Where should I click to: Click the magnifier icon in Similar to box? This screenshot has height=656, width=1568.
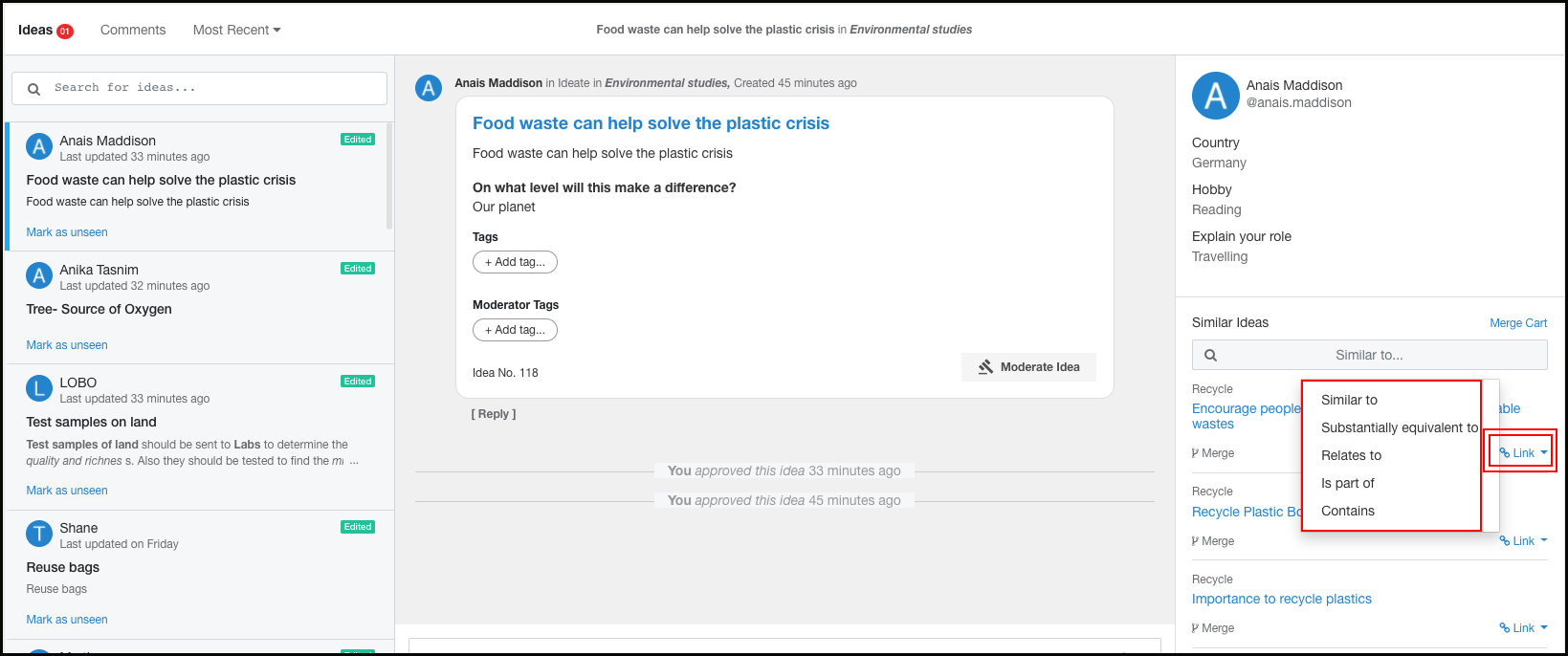(x=1210, y=355)
